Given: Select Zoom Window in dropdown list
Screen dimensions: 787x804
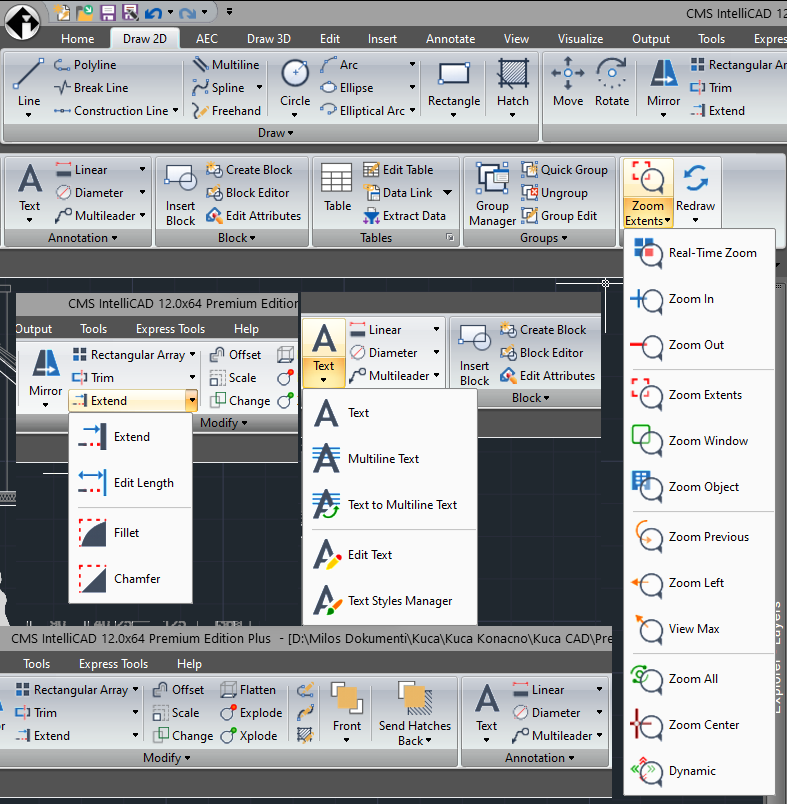Looking at the screenshot, I should point(698,441).
